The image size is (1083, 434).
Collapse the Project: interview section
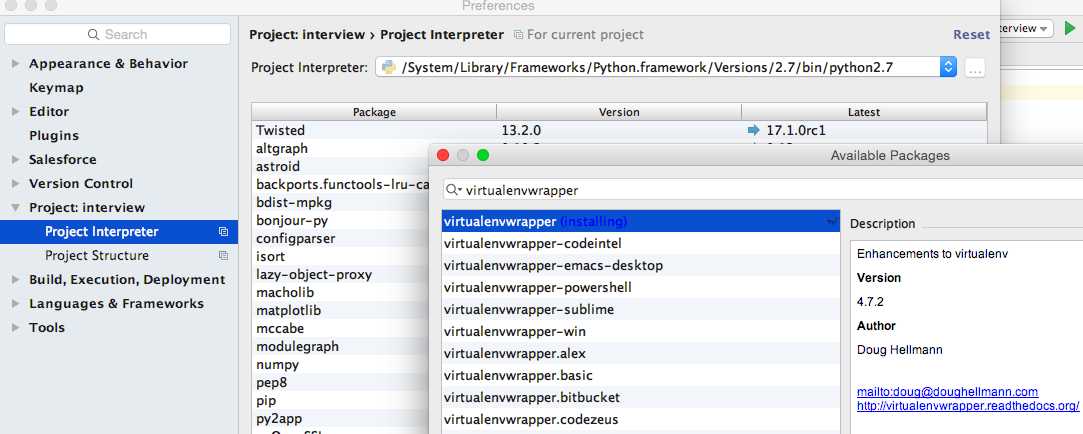pos(15,207)
